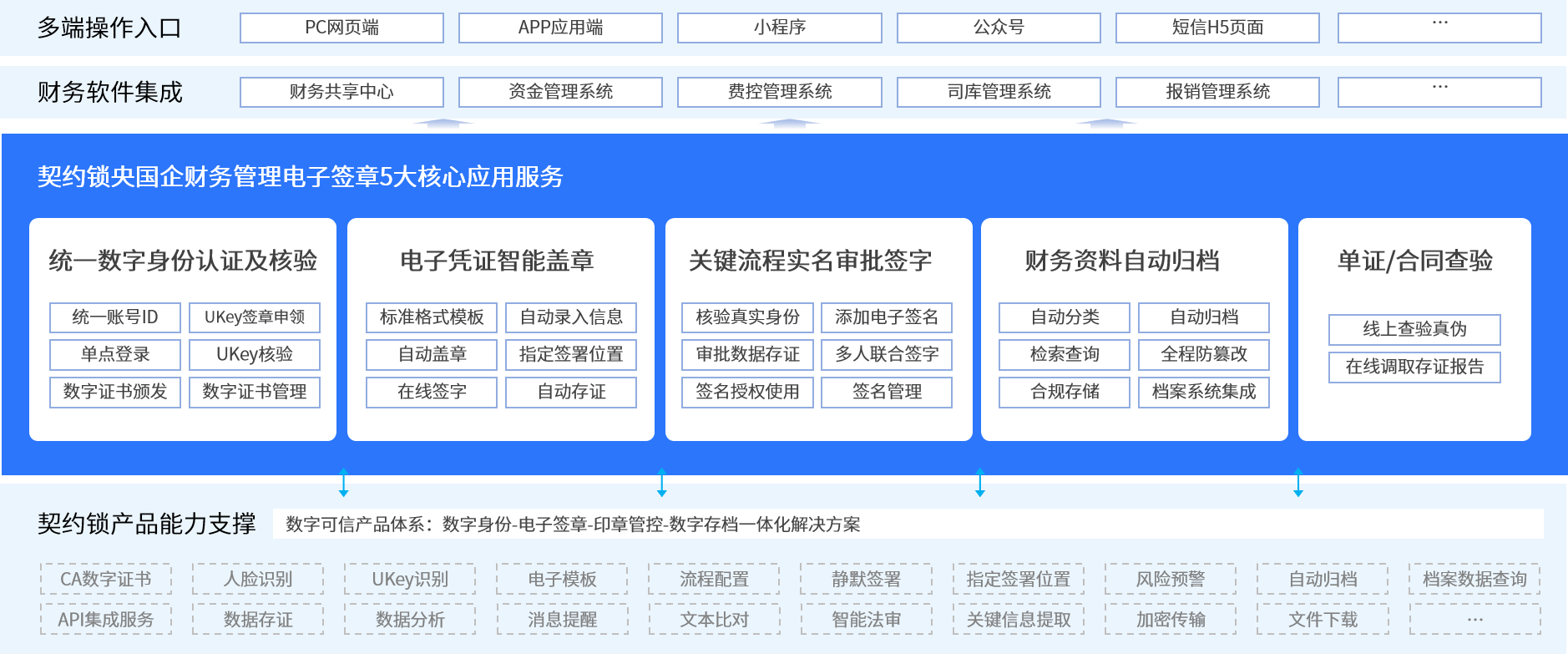Click the dashed ellipsis capability box

[1474, 620]
